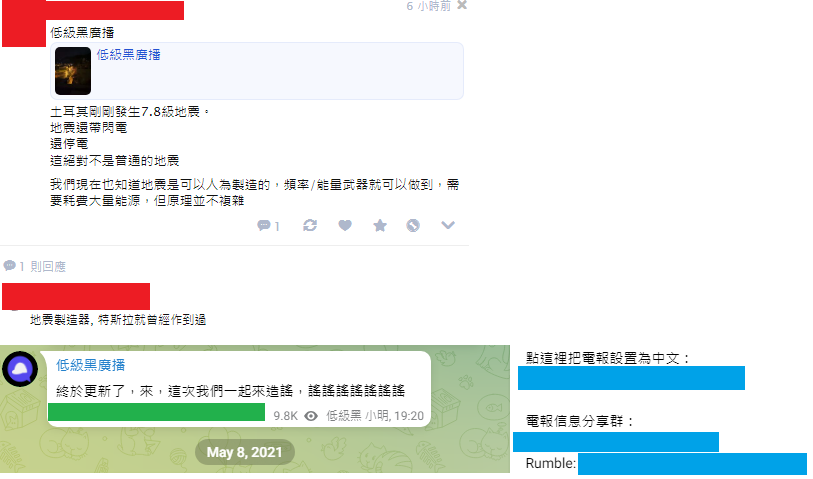Open the blue Rumble link
Viewport: 813px width, 479px height.
[692, 464]
